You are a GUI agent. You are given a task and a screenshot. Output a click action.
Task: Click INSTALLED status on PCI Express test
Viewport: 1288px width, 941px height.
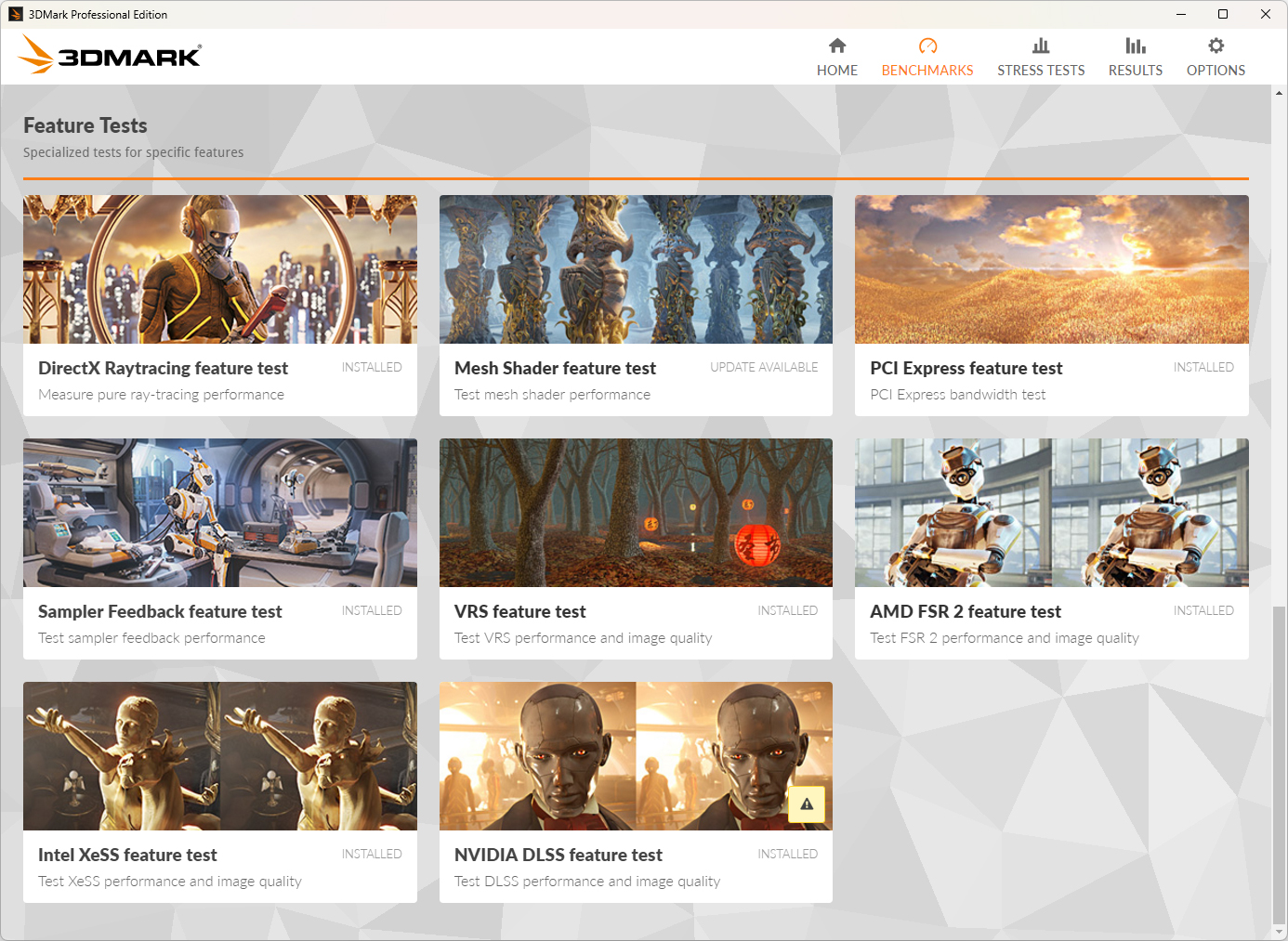tap(1203, 367)
